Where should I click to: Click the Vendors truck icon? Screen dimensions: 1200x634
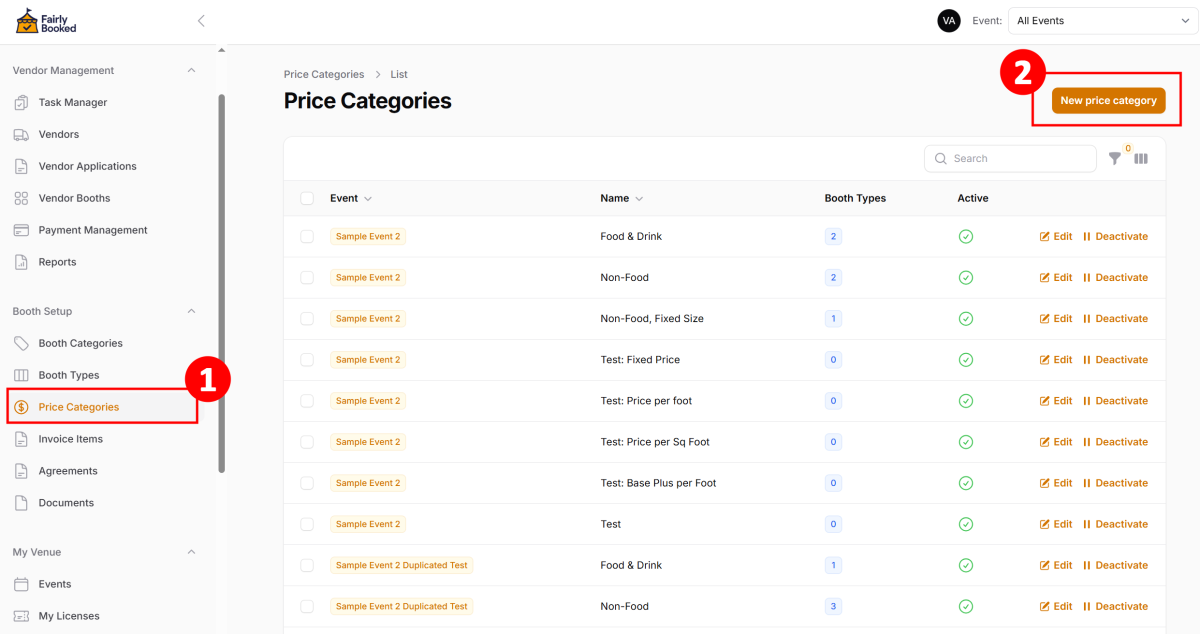coord(21,134)
